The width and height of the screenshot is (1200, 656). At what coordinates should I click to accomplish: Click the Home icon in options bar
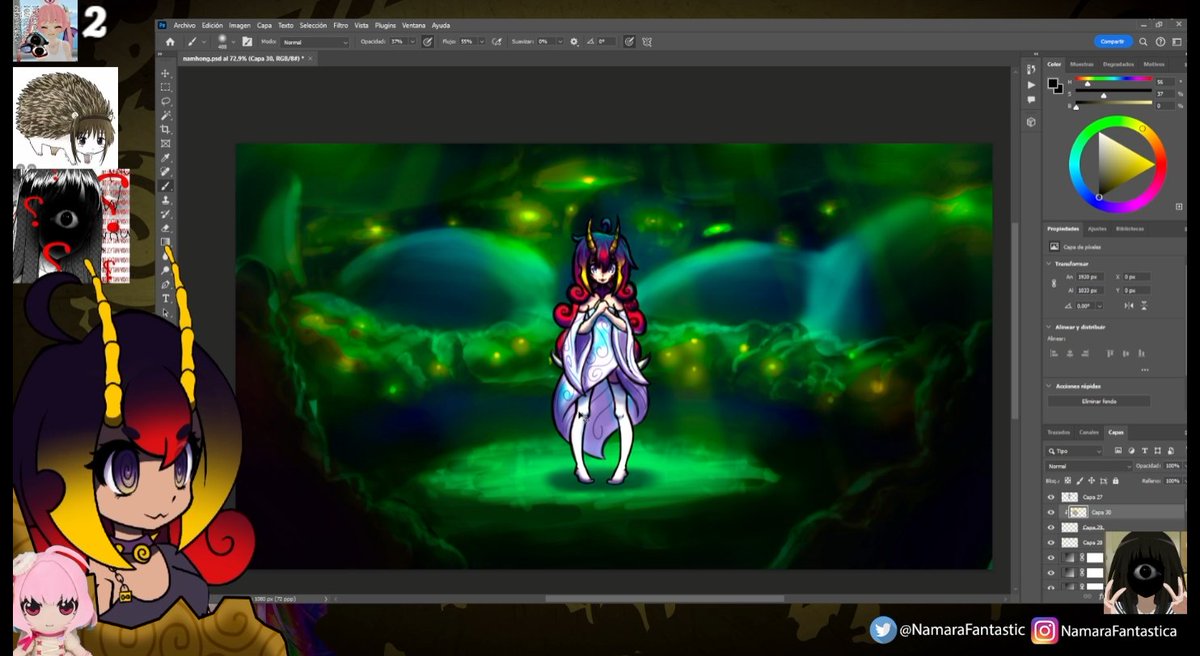pos(170,42)
